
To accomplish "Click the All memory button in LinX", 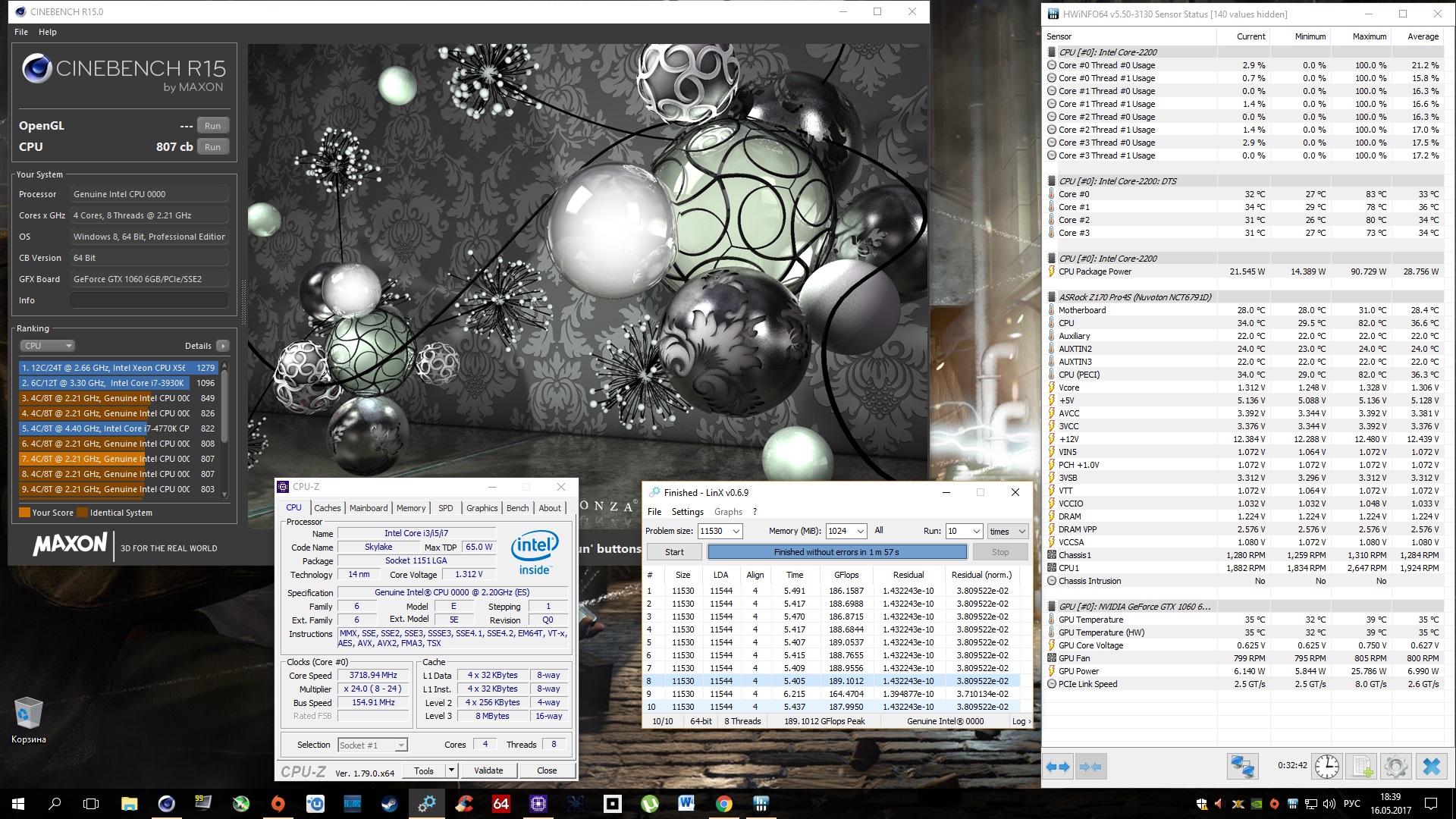I will (x=879, y=531).
